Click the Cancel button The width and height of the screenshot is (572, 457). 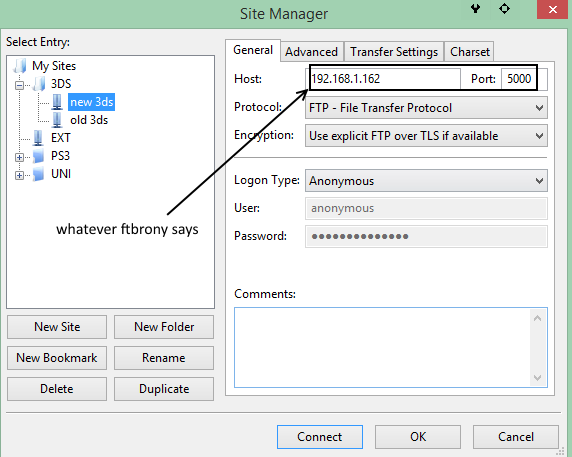point(516,437)
